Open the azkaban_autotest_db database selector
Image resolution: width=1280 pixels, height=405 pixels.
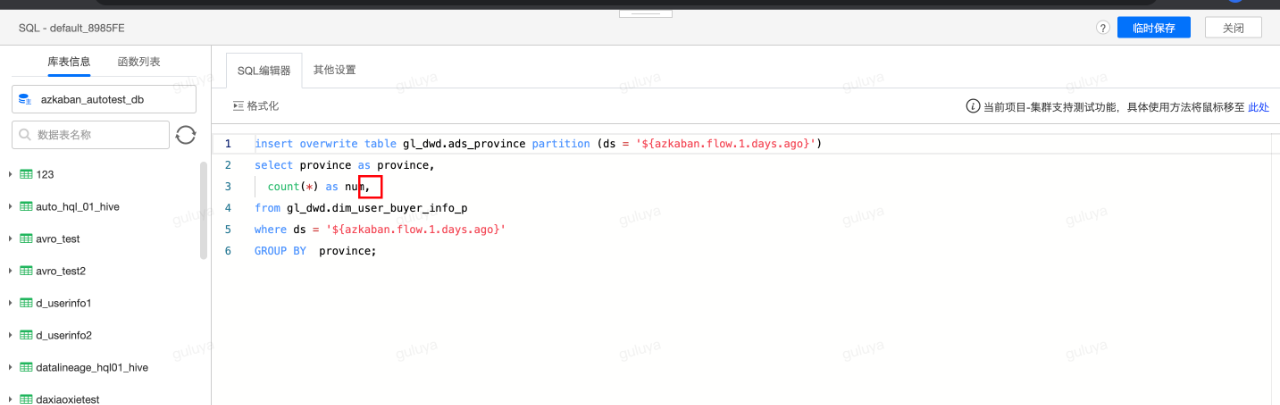pyautogui.click(x=105, y=100)
